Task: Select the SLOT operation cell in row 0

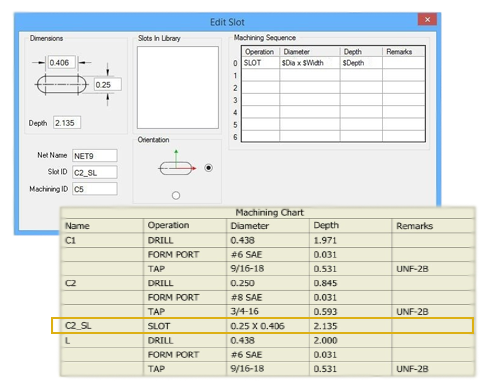Action: pos(261,63)
